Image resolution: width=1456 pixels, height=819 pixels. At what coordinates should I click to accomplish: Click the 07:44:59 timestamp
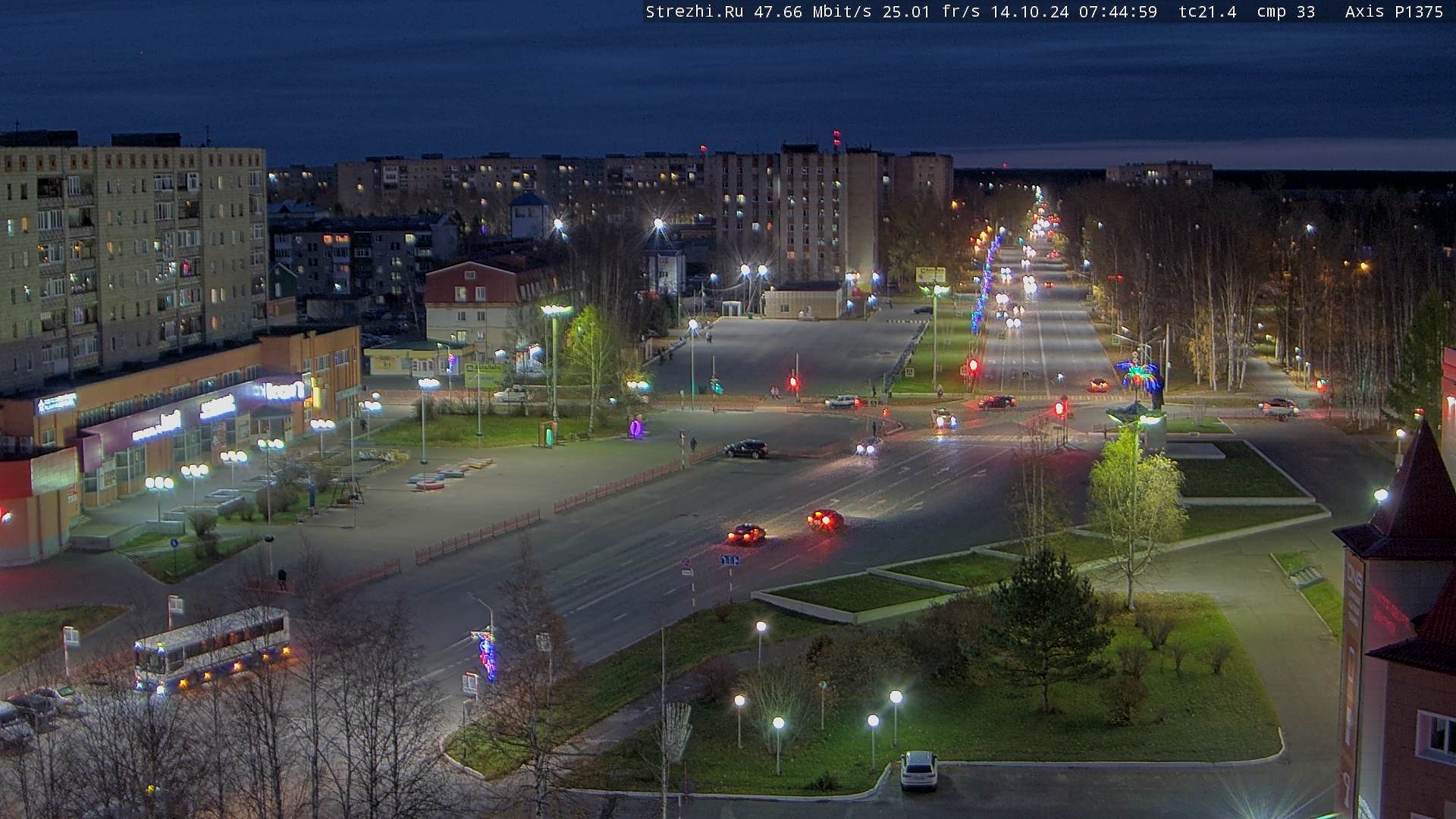click(1119, 11)
